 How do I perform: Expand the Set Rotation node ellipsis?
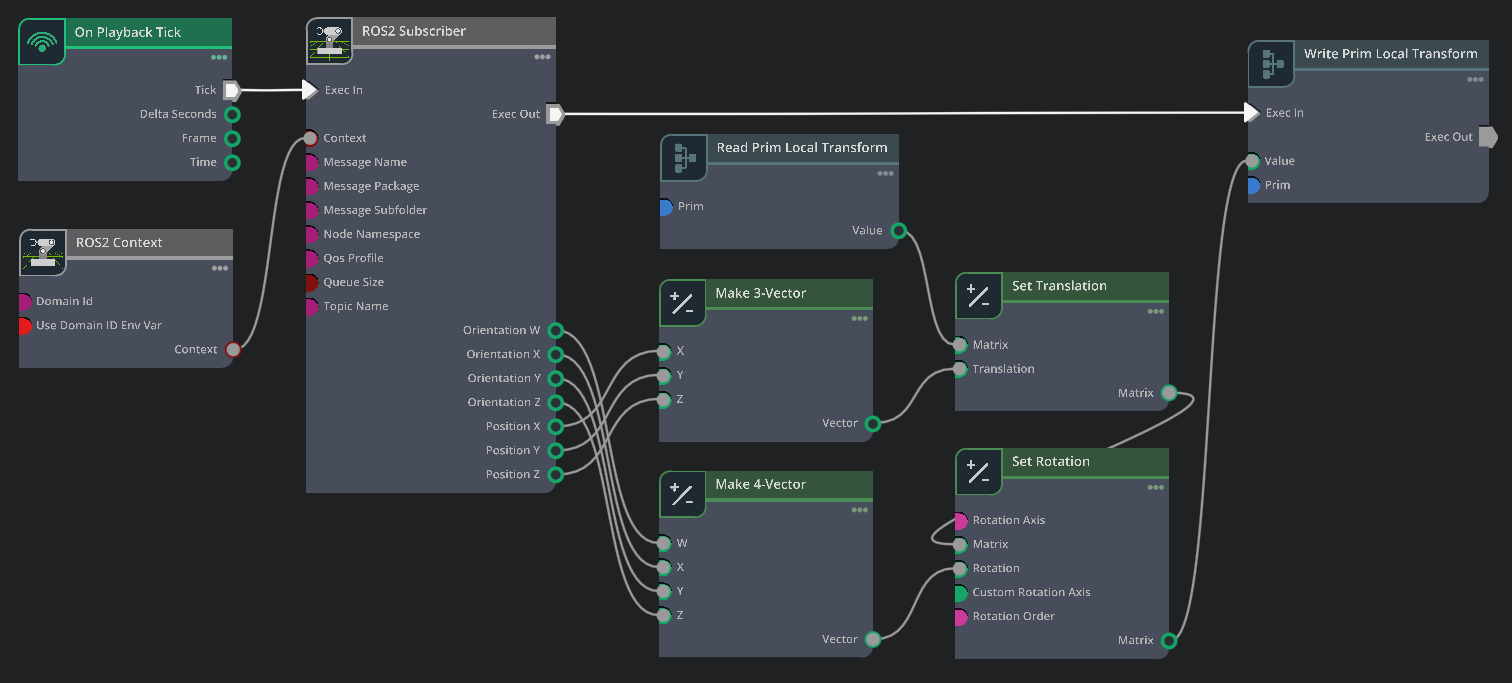[x=1155, y=487]
